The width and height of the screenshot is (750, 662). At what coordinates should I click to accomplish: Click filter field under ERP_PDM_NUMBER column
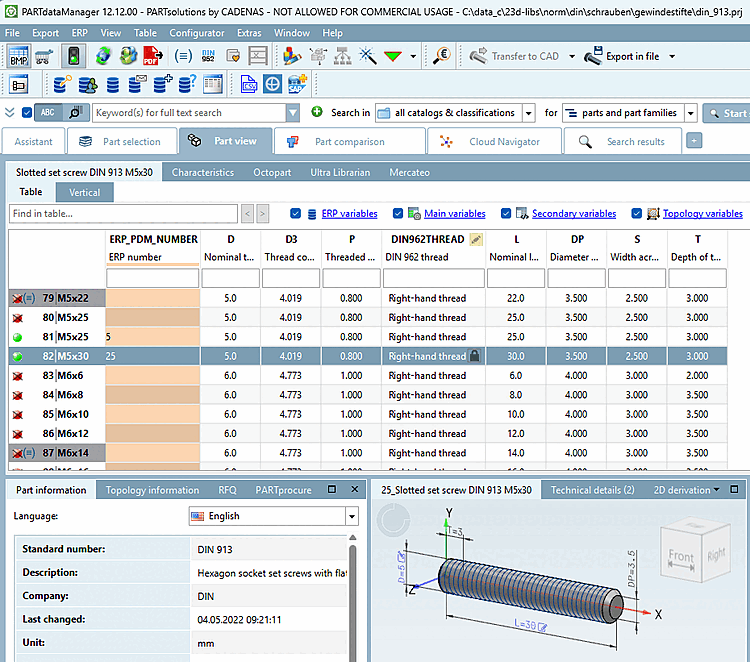(x=153, y=278)
